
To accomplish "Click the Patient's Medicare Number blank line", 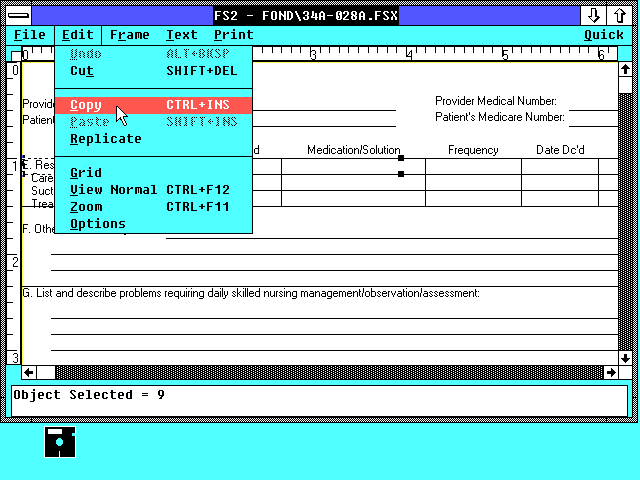I will pyautogui.click(x=593, y=126).
